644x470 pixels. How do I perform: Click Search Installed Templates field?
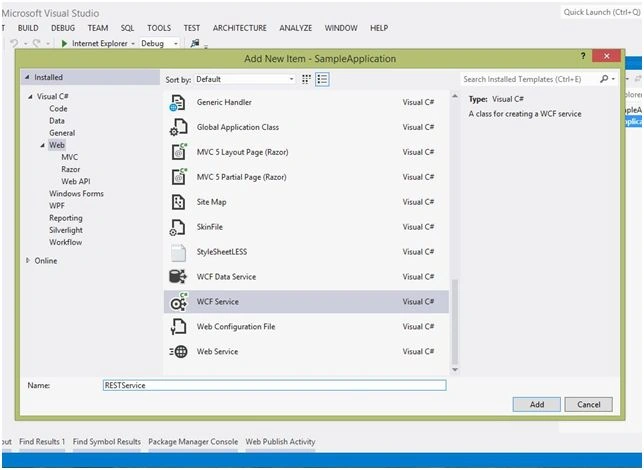coord(530,79)
